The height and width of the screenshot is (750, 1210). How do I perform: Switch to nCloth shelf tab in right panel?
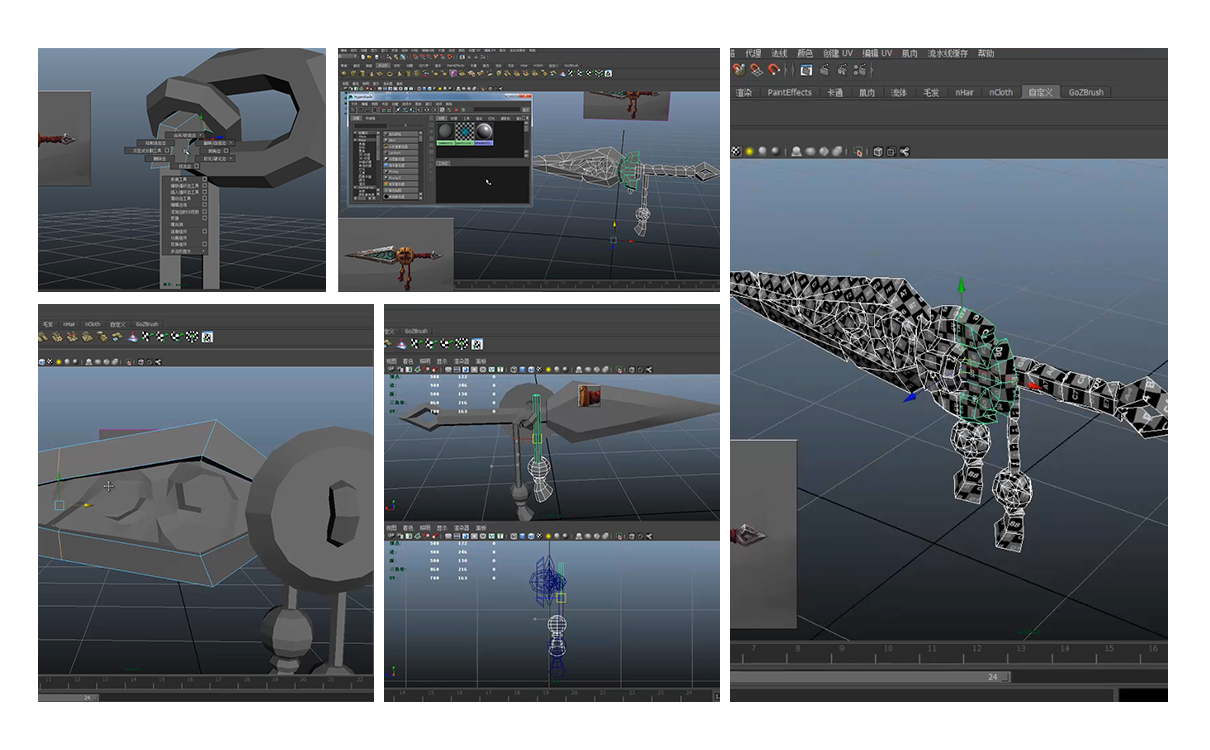pyautogui.click(x=1001, y=92)
